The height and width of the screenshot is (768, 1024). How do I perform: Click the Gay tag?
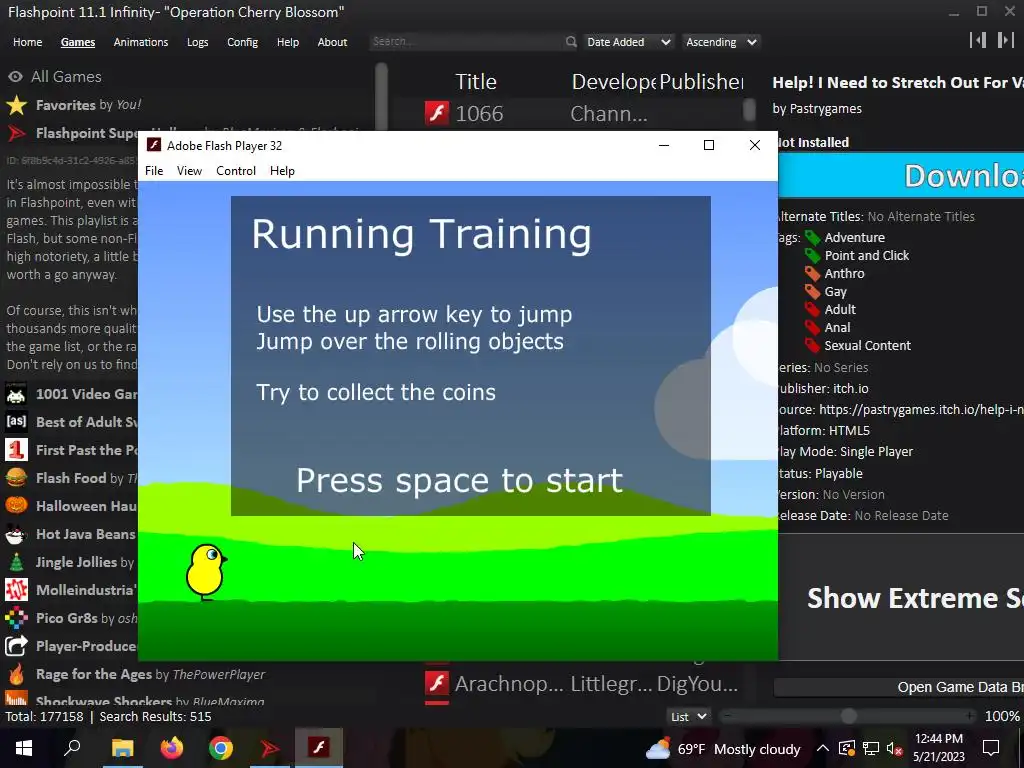835,291
